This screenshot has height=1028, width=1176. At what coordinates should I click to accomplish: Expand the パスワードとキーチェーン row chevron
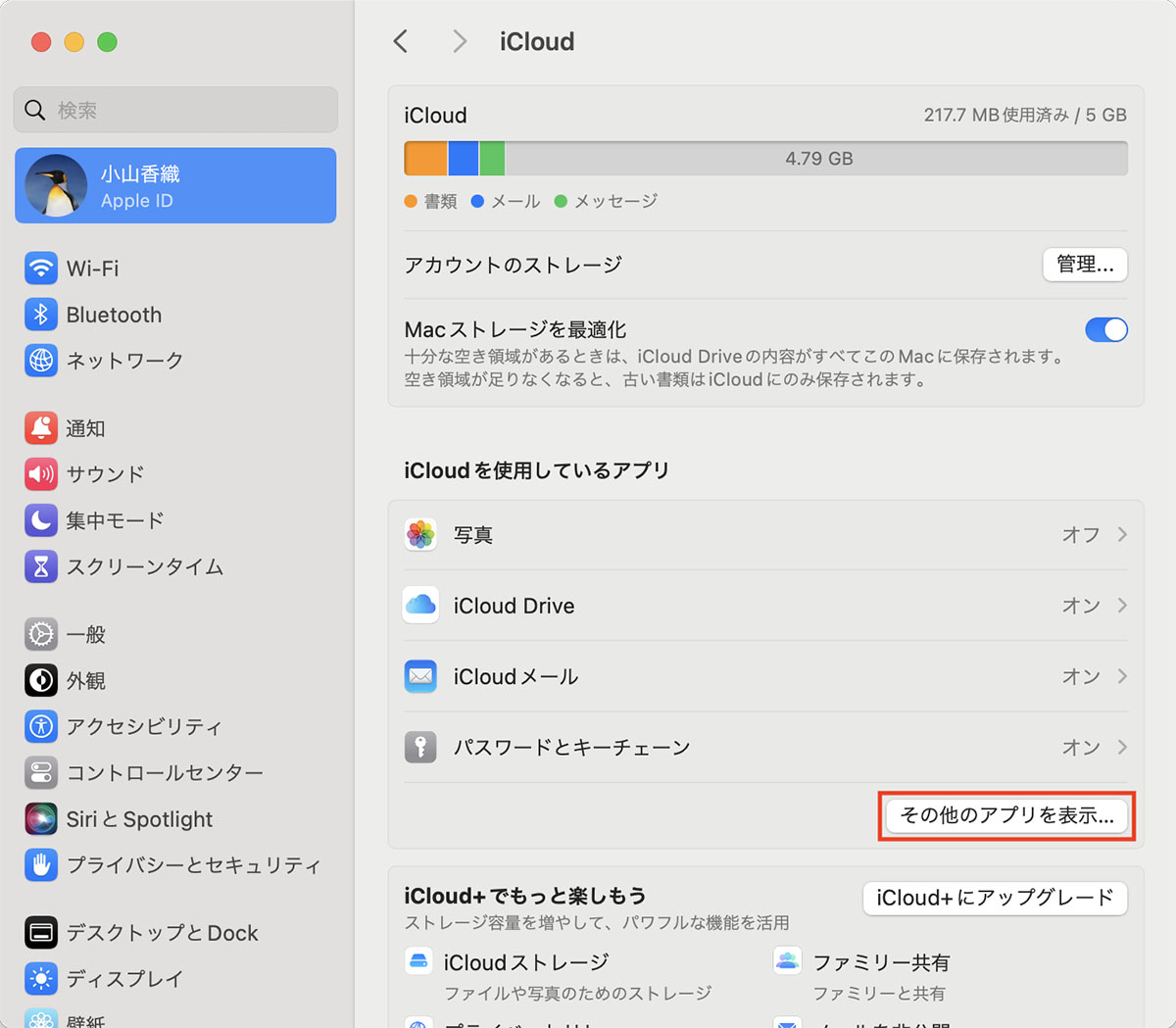click(x=1122, y=747)
